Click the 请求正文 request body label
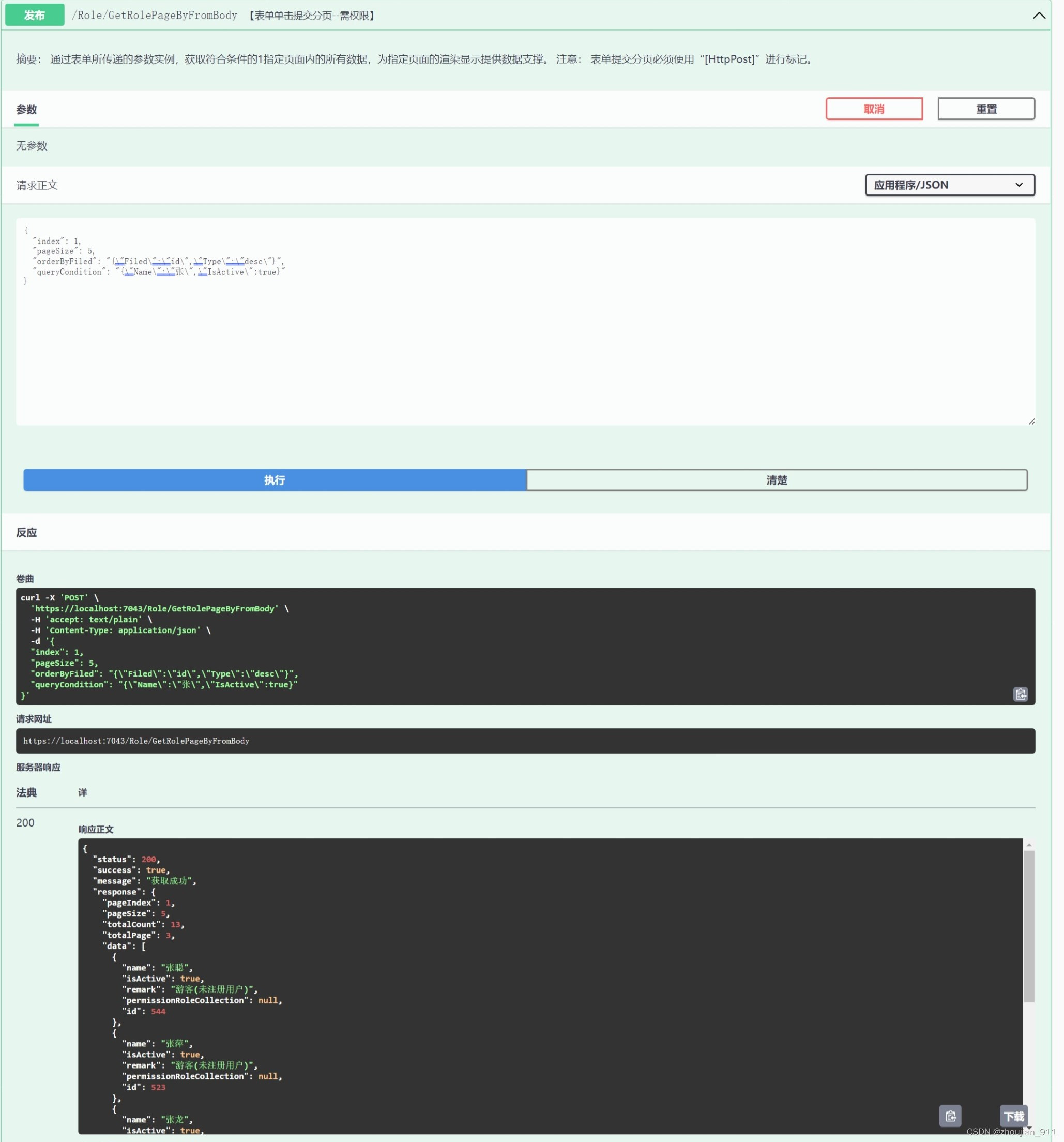This screenshot has width=1064, height=1142. (x=37, y=185)
